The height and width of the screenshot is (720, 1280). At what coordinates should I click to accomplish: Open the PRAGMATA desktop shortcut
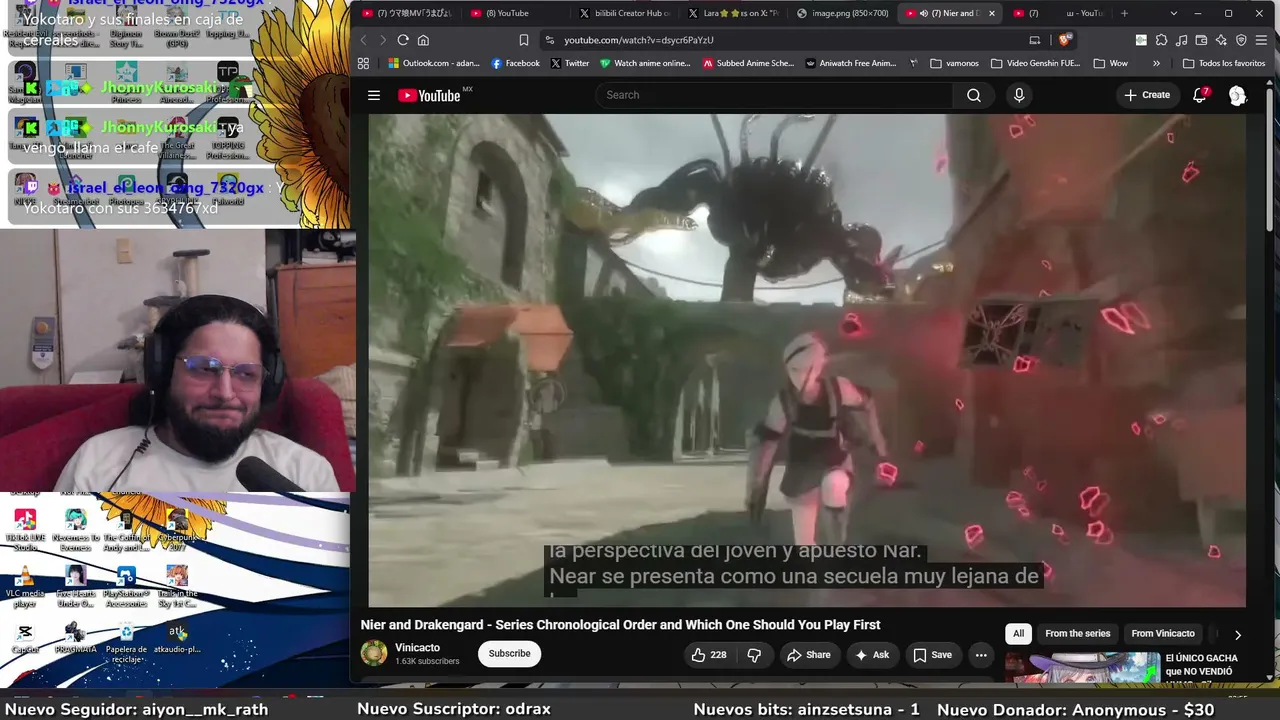click(x=75, y=638)
